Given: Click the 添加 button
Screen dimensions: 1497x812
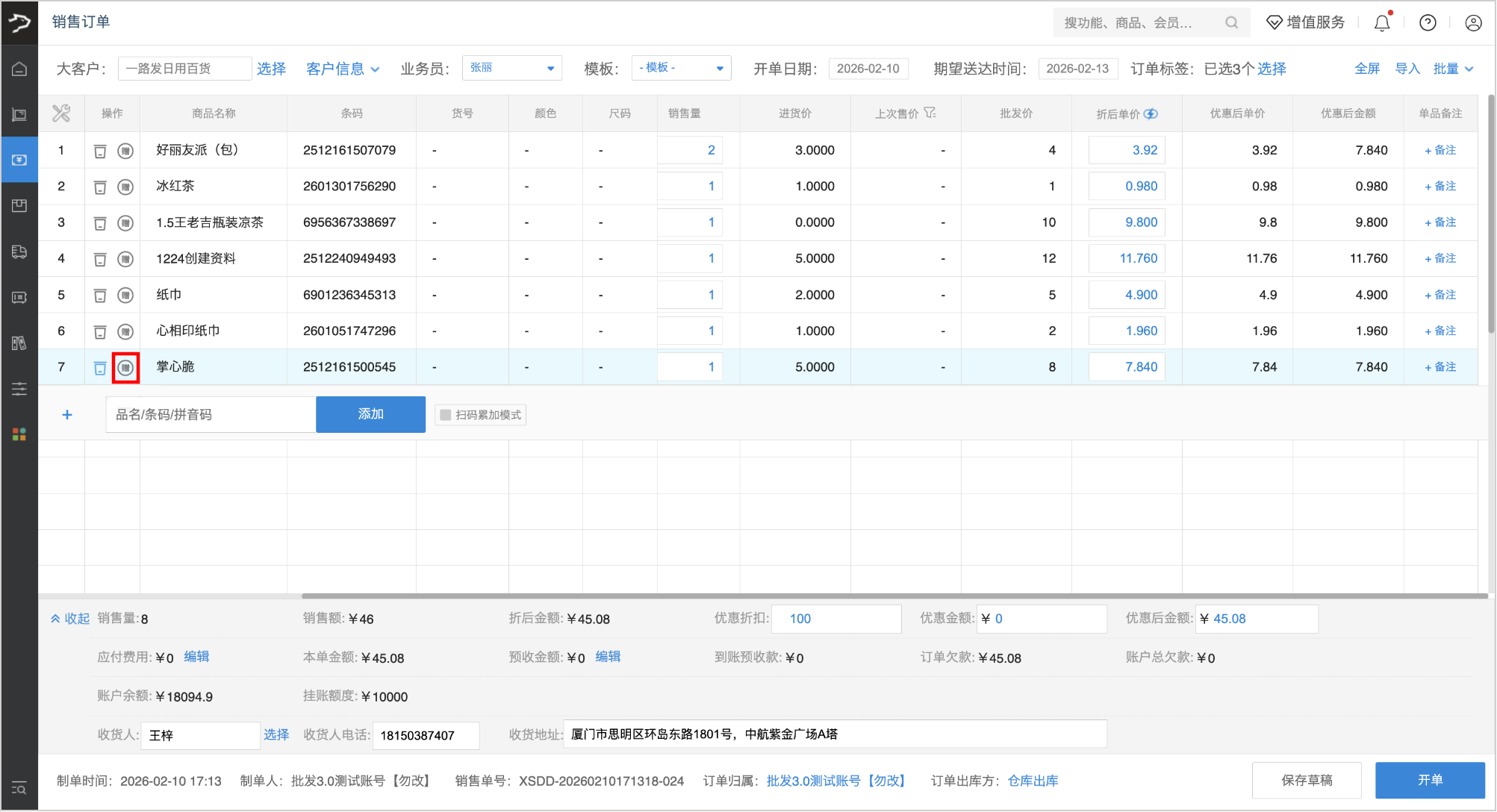Looking at the screenshot, I should click(x=370, y=414).
